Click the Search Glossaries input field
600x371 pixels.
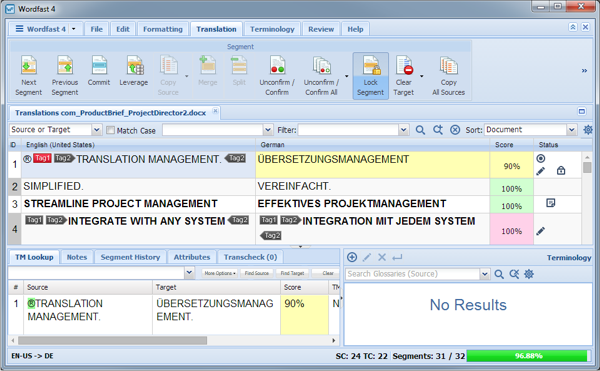pyautogui.click(x=413, y=274)
